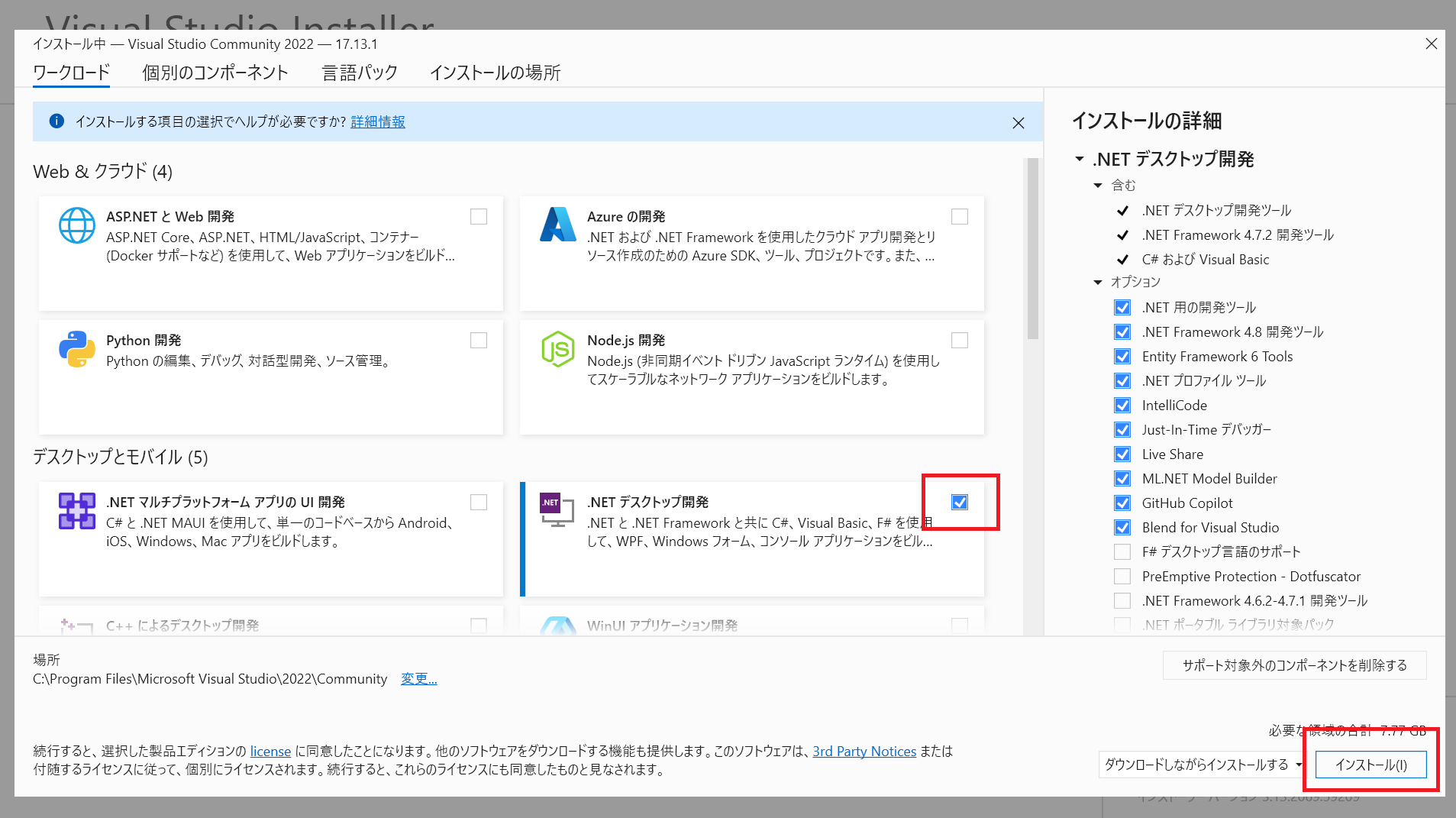Screen dimensions: 1456x818
Task: Open the 3rd Party Notices link
Action: pyautogui.click(x=864, y=752)
